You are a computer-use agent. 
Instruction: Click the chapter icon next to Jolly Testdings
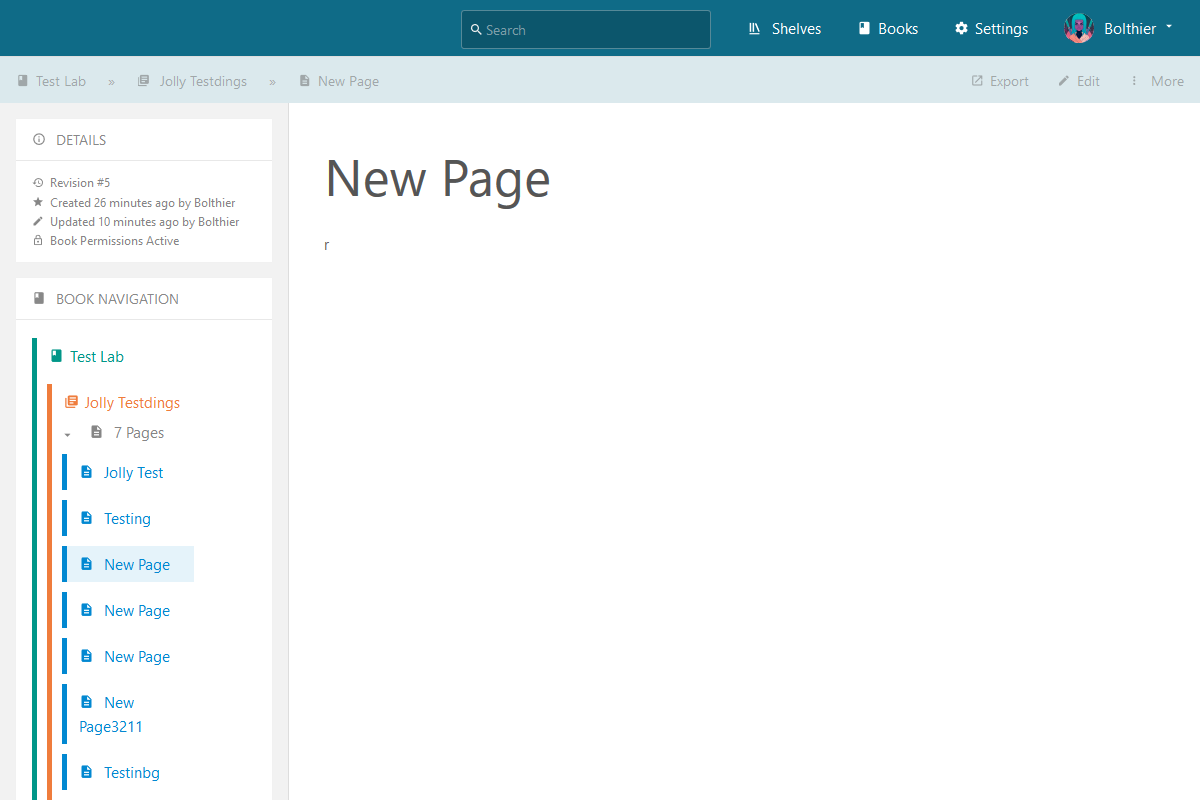(x=70, y=402)
